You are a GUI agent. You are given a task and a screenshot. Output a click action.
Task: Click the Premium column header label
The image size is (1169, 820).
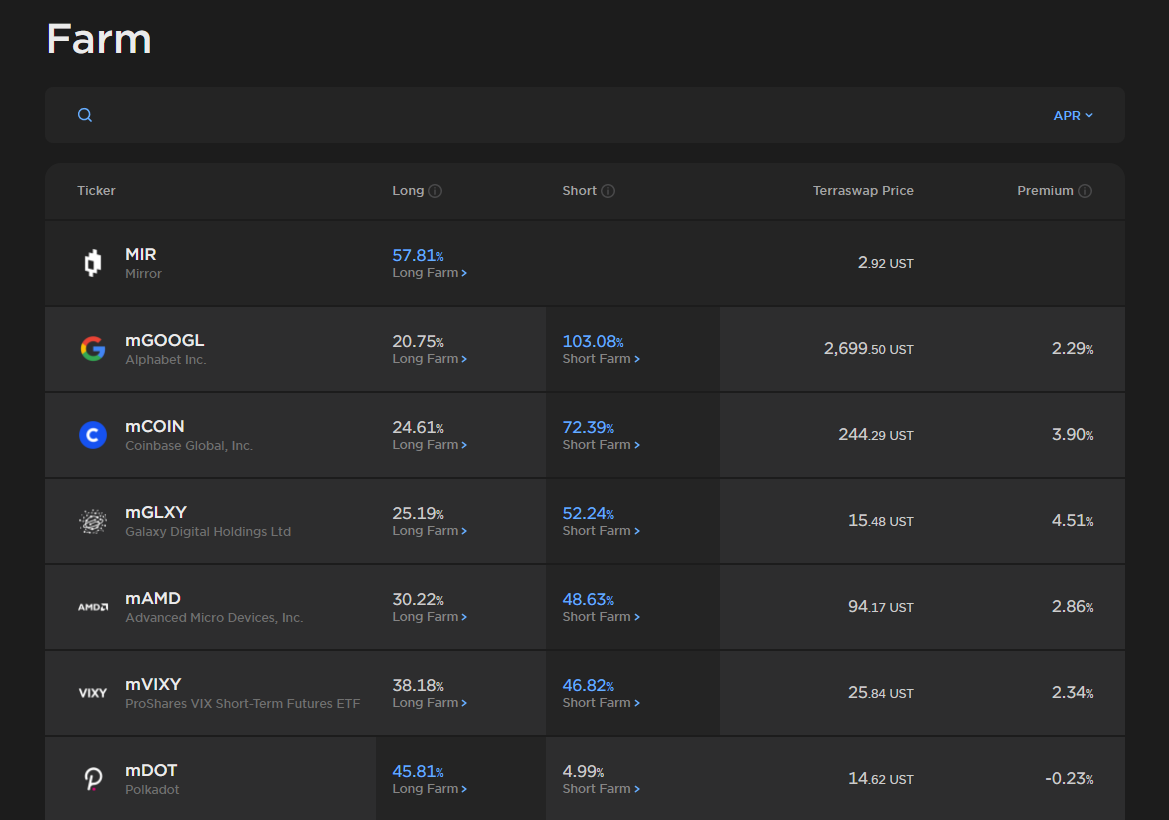(1045, 191)
